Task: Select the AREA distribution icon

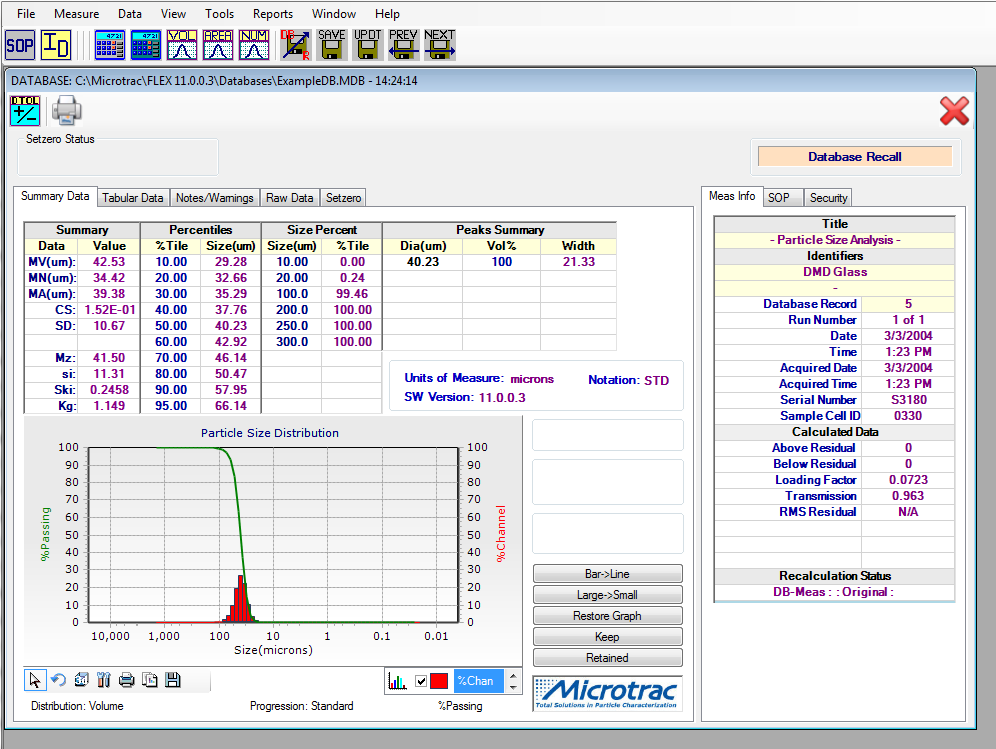Action: coord(218,45)
